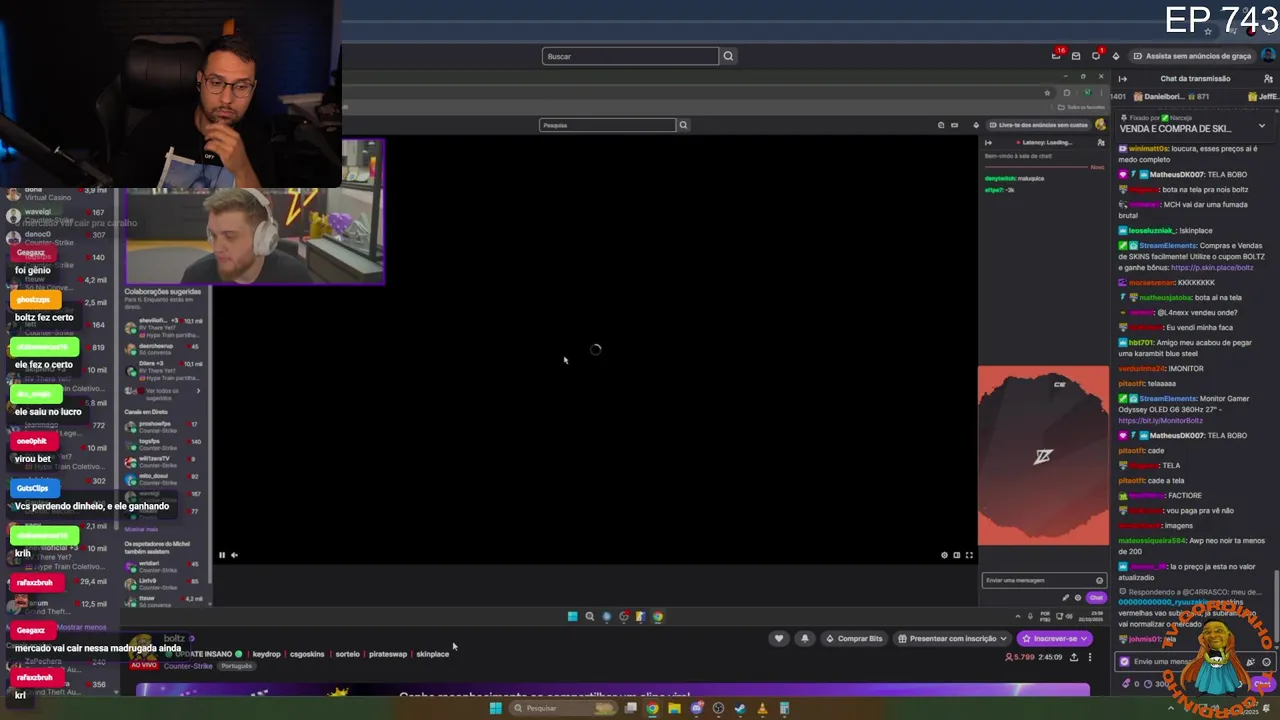The width and height of the screenshot is (1280, 720).
Task: Click the inner Pesquisa search field
Action: click(608, 125)
